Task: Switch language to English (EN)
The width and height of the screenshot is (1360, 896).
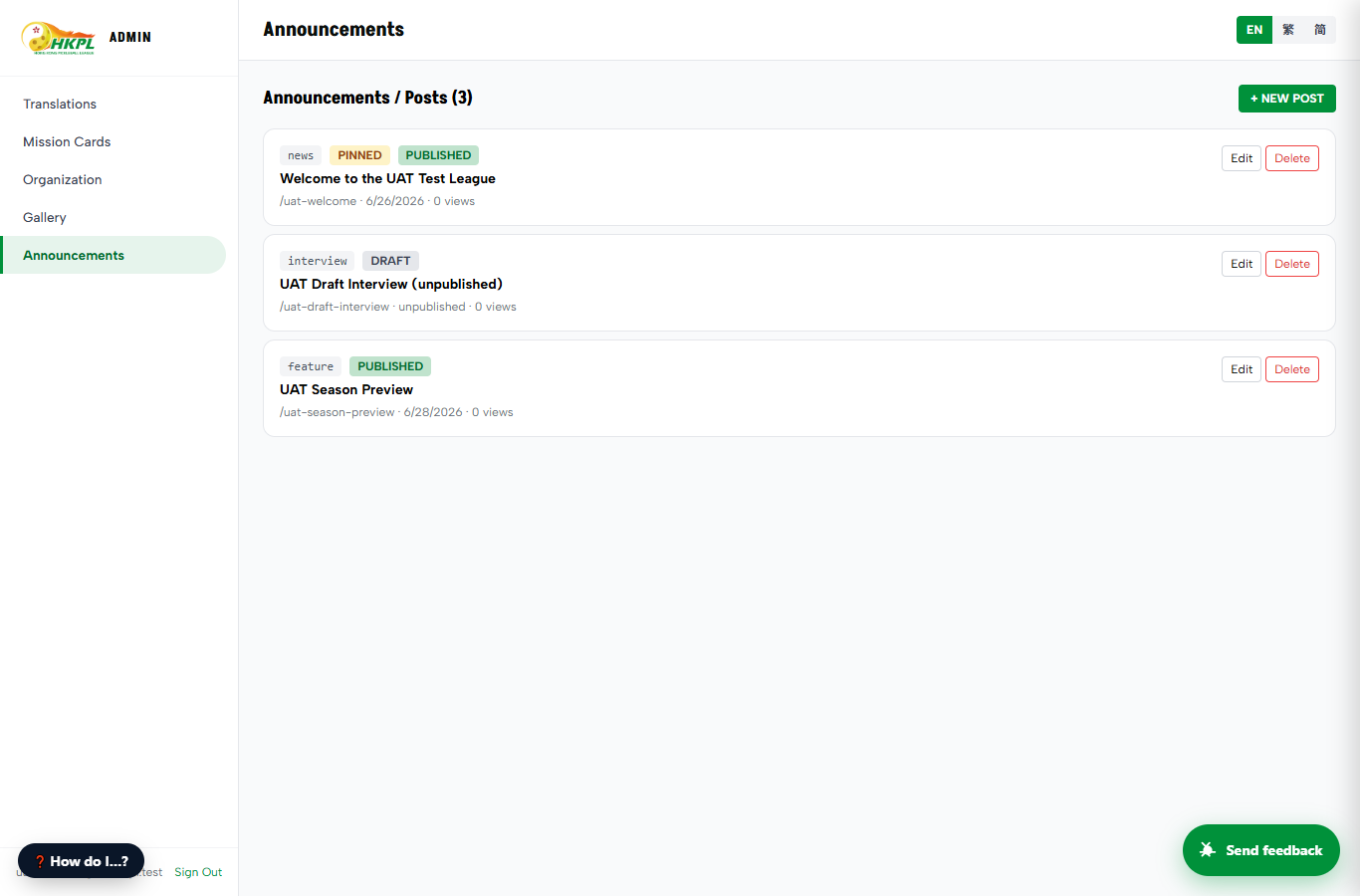Action: point(1254,30)
